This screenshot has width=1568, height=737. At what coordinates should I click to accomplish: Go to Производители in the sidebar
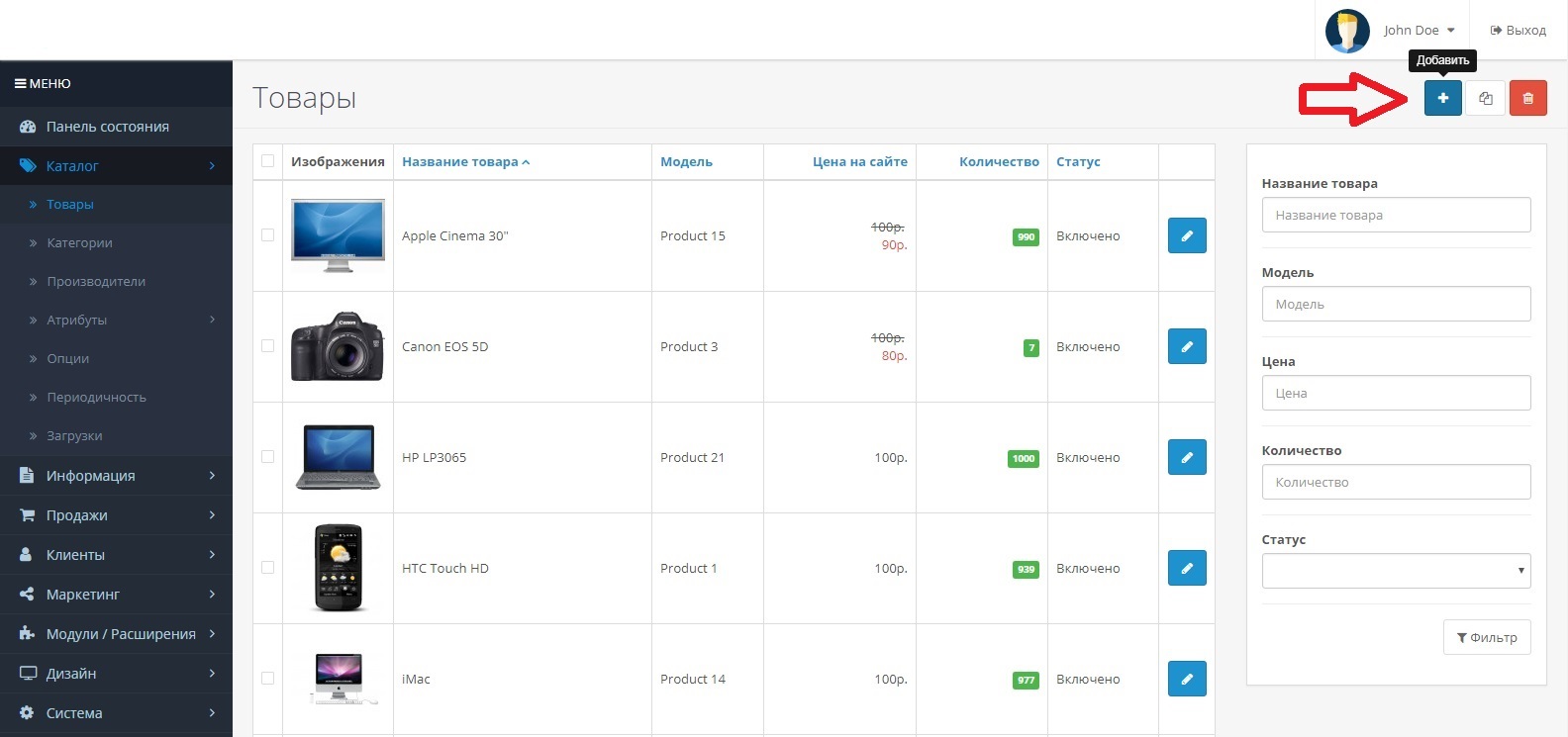pyautogui.click(x=96, y=281)
